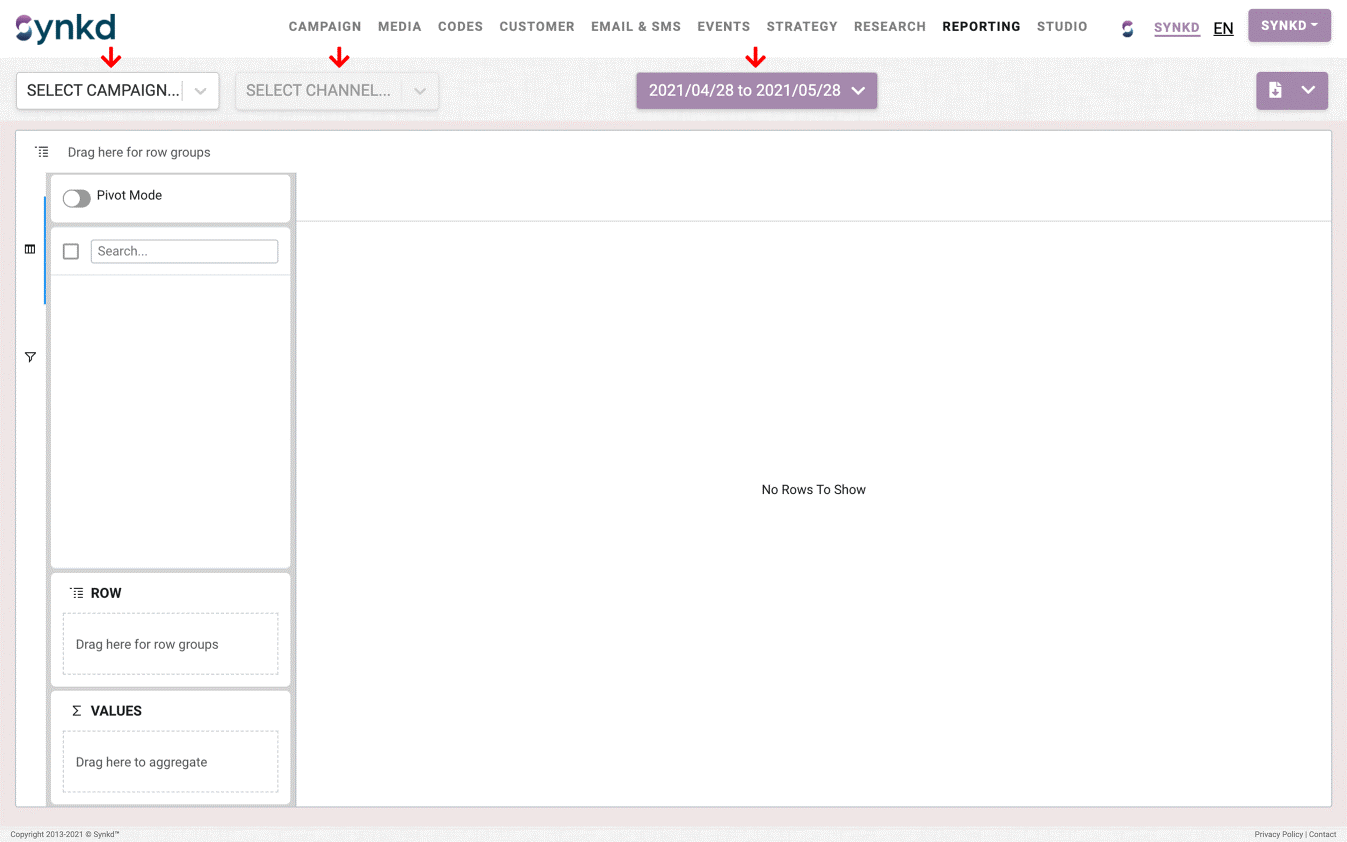Viewport: 1347px width, 842px height.
Task: Click inside the column Search field
Action: (x=184, y=251)
